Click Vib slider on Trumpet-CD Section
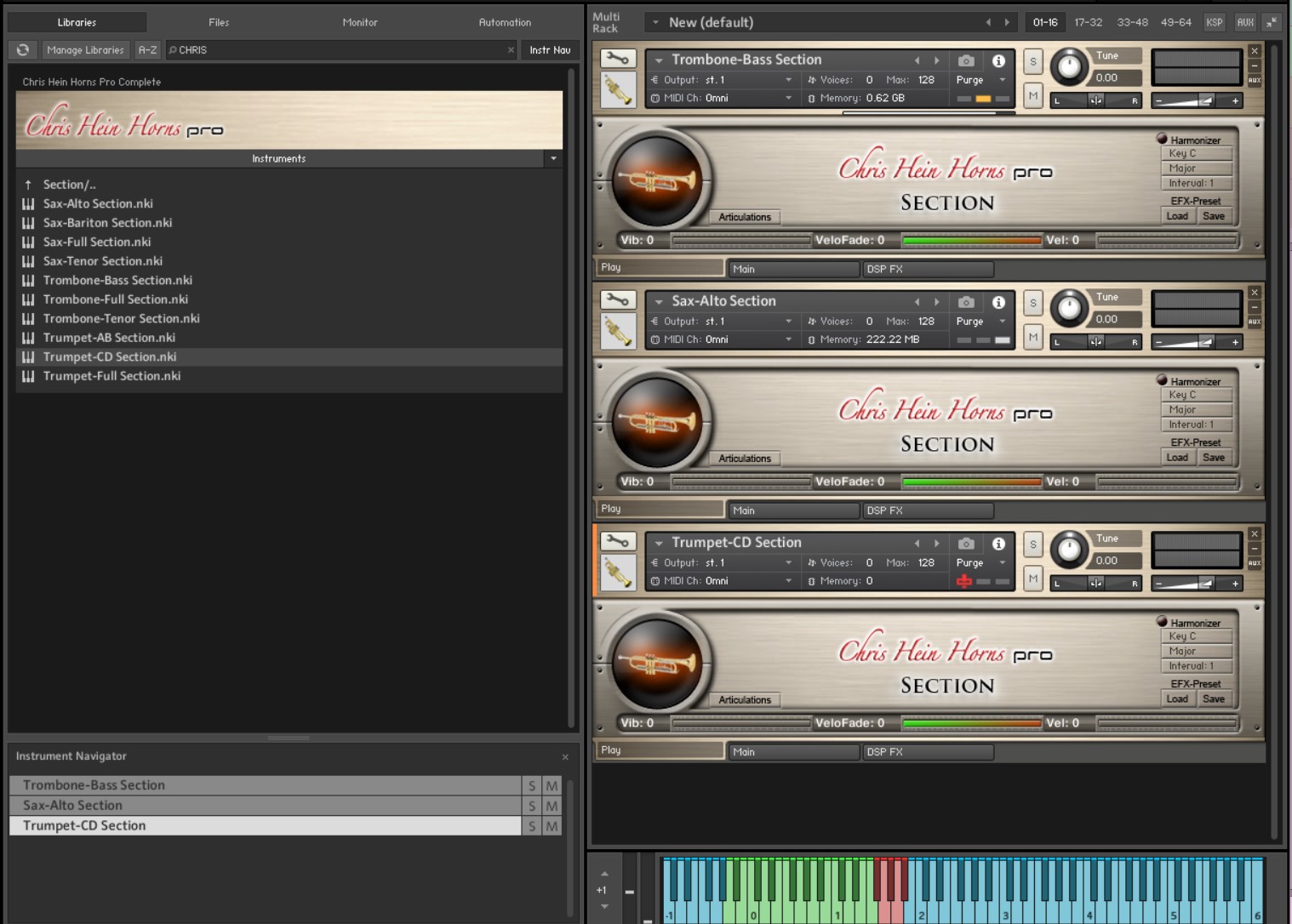This screenshot has width=1292, height=924. point(740,723)
